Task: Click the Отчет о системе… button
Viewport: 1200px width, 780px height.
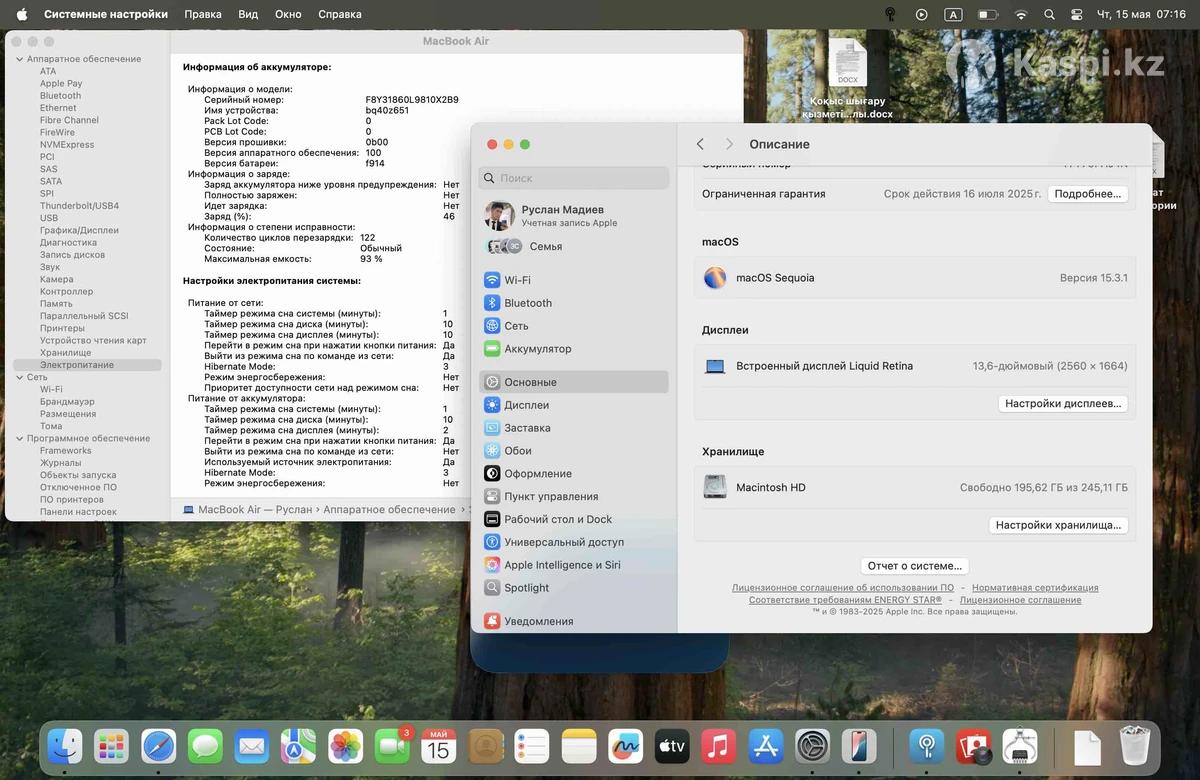Action: tap(914, 566)
